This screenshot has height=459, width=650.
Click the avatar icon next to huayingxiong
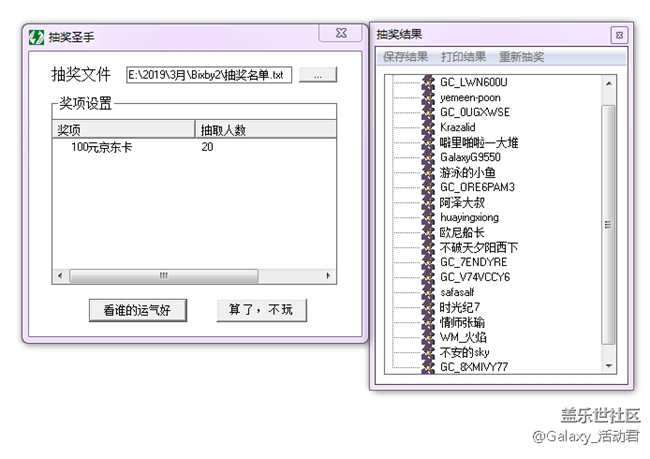click(428, 217)
